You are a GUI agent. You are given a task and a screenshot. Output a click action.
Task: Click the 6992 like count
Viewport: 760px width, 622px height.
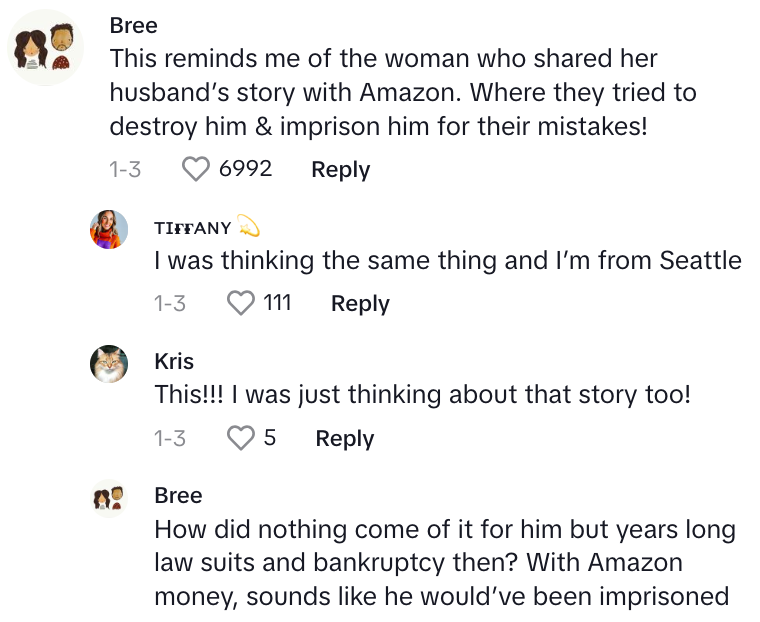pyautogui.click(x=245, y=169)
